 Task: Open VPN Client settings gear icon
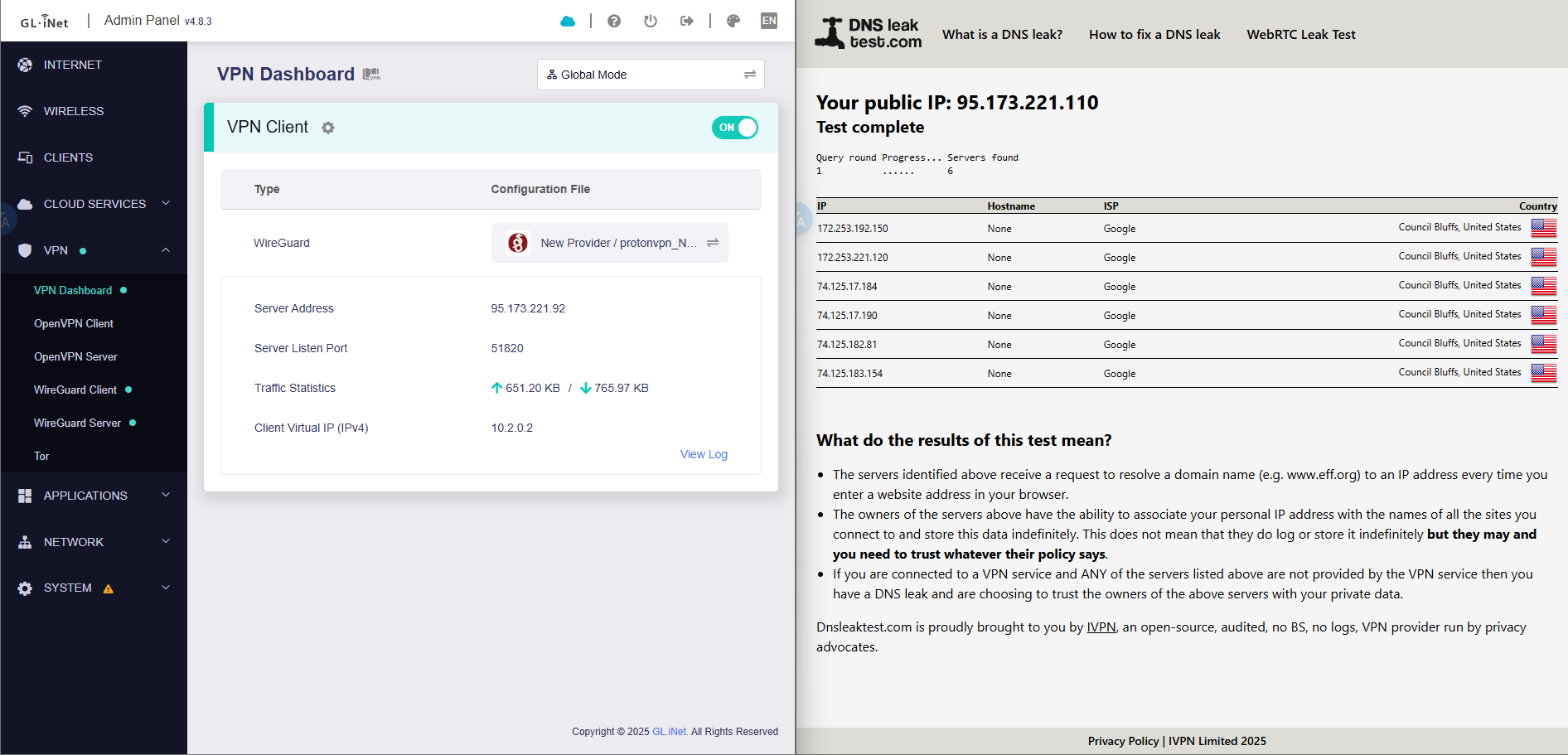tap(328, 128)
